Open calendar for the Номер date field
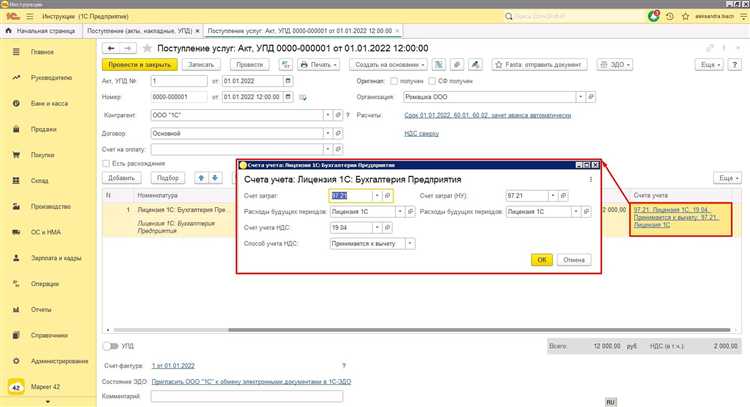 point(288,97)
